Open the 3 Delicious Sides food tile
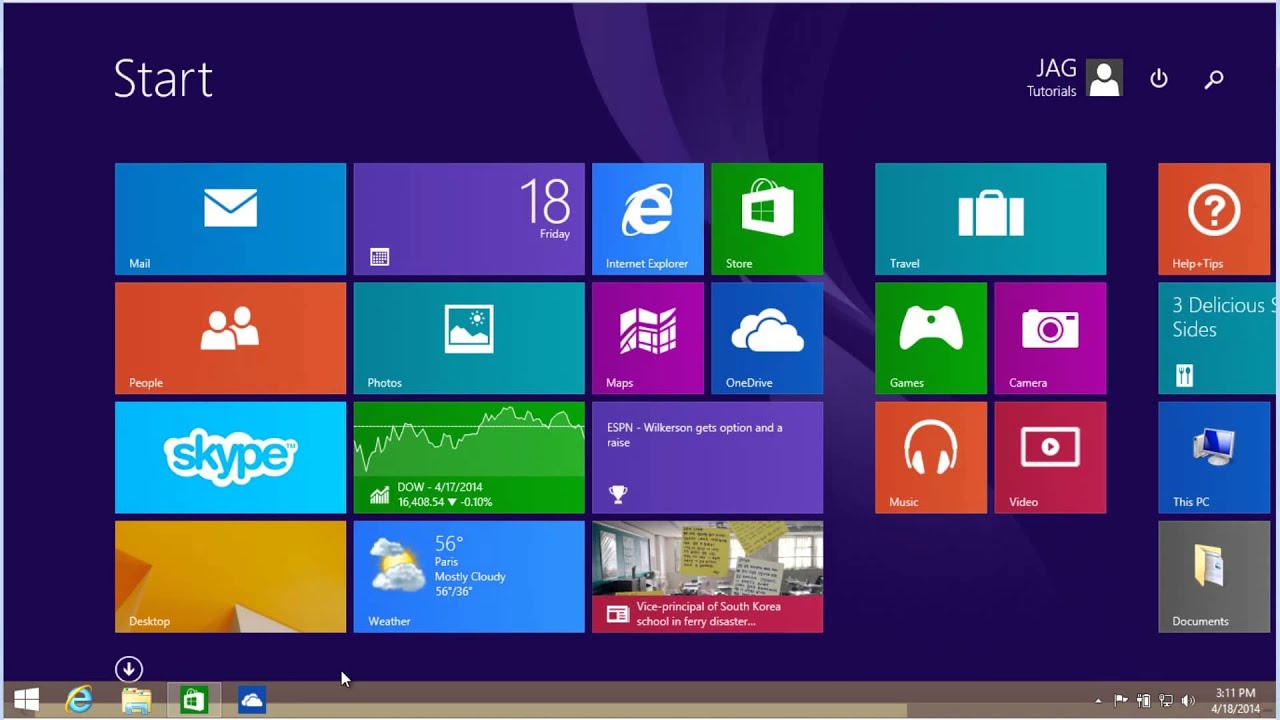The height and width of the screenshot is (720, 1280). pyautogui.click(x=1219, y=338)
